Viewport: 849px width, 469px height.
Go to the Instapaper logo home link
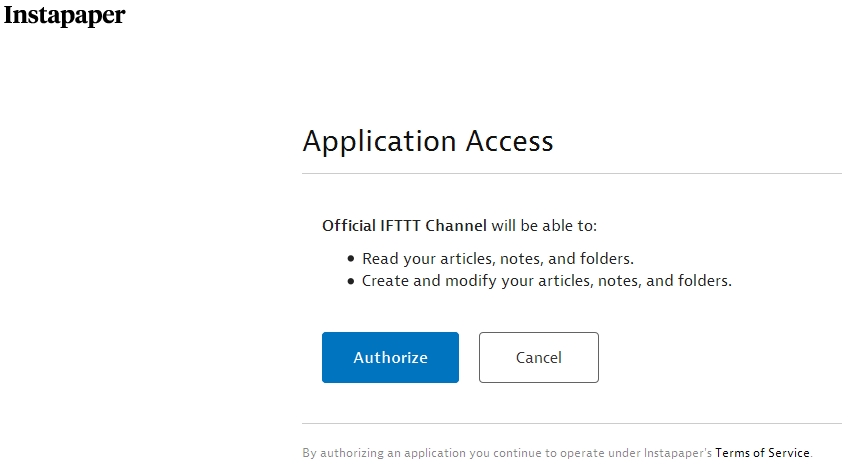pyautogui.click(x=64, y=15)
